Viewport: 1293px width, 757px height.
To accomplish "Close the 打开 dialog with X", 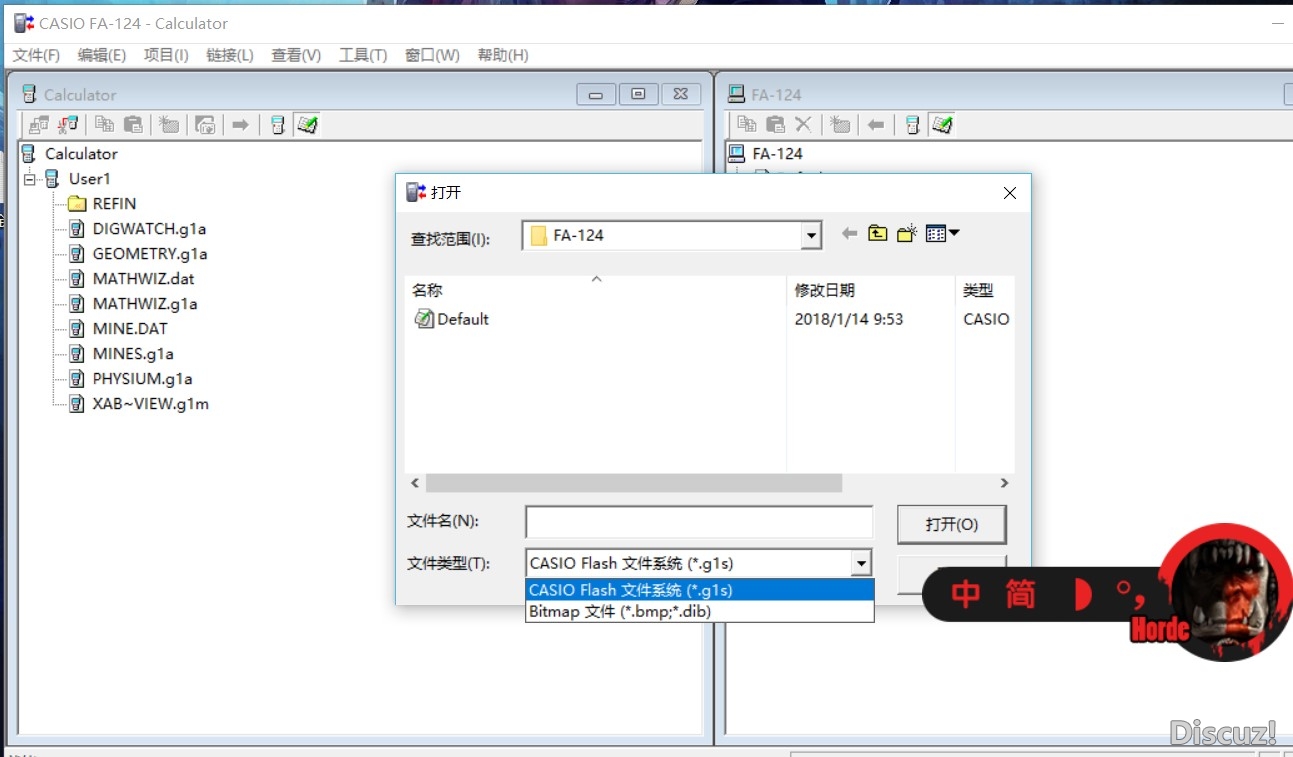I will [x=1010, y=193].
